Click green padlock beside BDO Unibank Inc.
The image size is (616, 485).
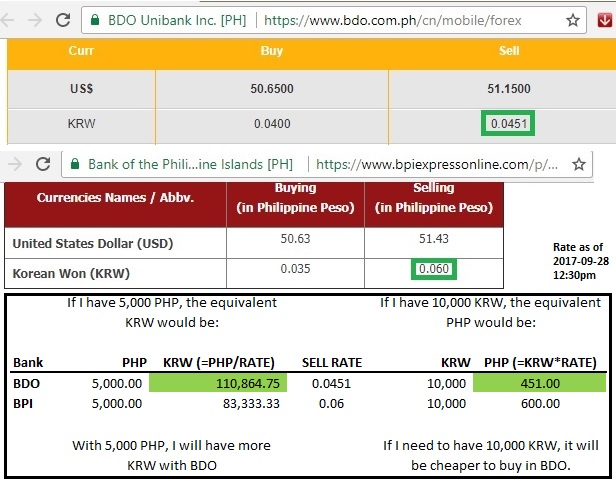pos(95,20)
